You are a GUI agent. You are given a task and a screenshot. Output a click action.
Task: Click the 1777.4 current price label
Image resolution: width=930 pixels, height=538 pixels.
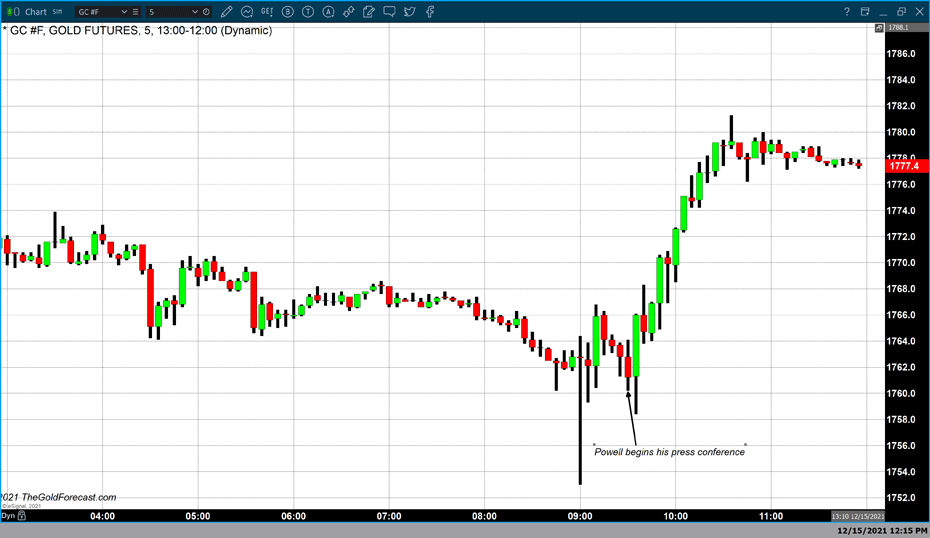click(903, 166)
